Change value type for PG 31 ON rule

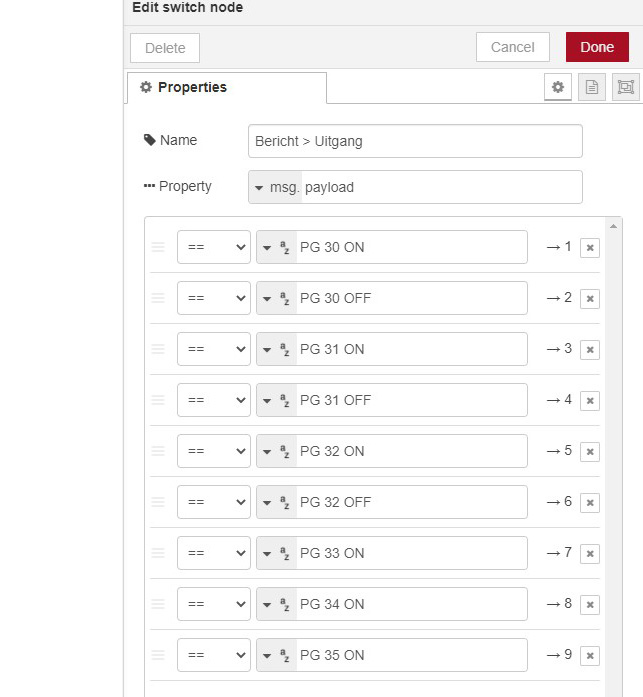(276, 349)
